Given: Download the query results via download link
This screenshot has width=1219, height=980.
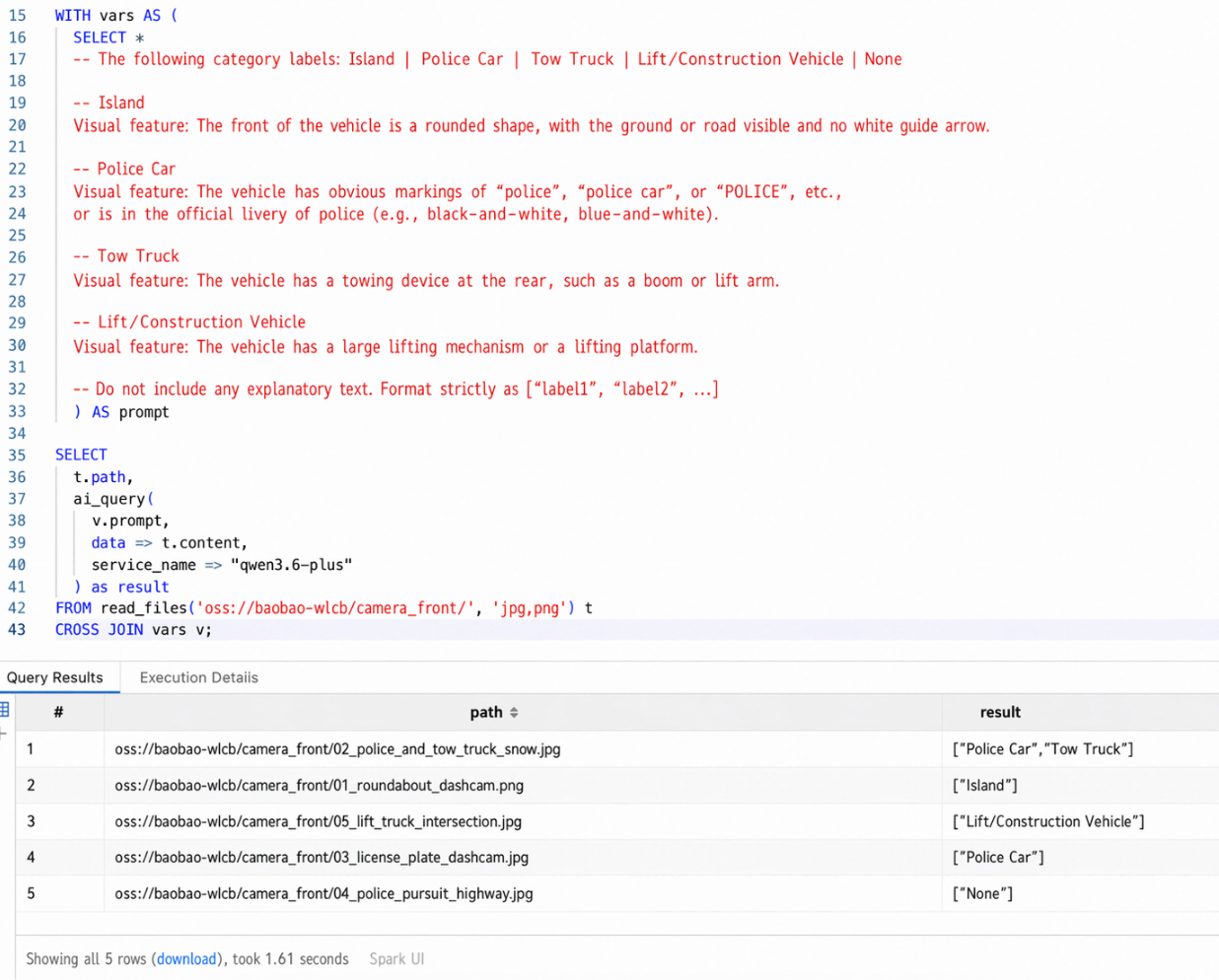Looking at the screenshot, I should pos(186,958).
